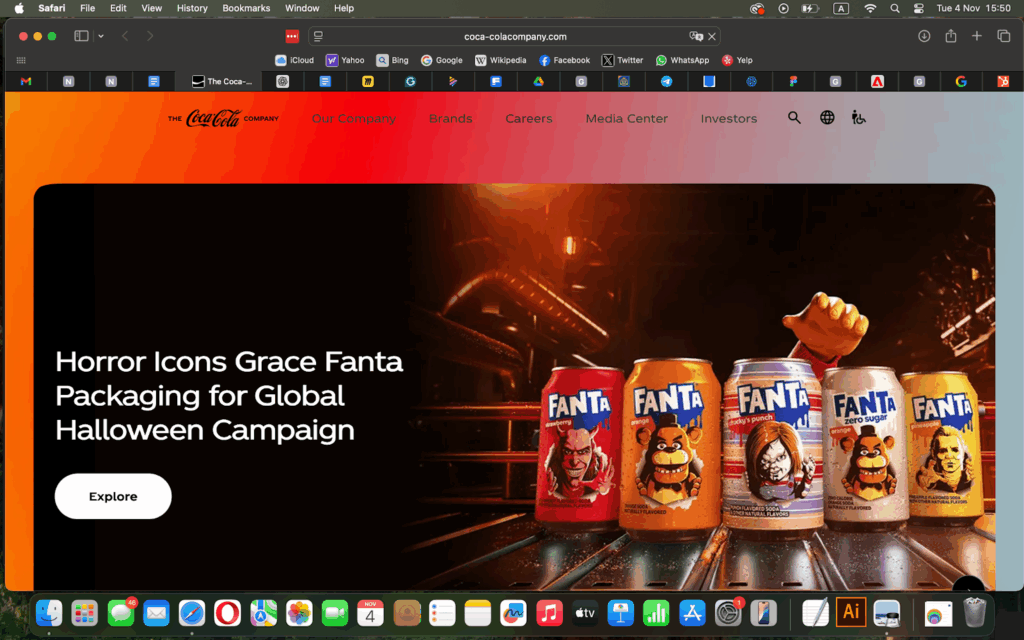Open the Apple TV app from the Dock
Viewport: 1024px width, 640px height.
(x=583, y=612)
